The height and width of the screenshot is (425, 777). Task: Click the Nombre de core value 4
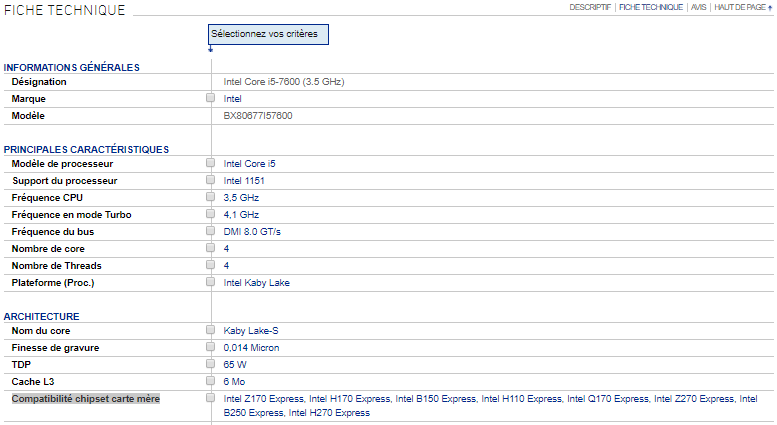(226, 249)
